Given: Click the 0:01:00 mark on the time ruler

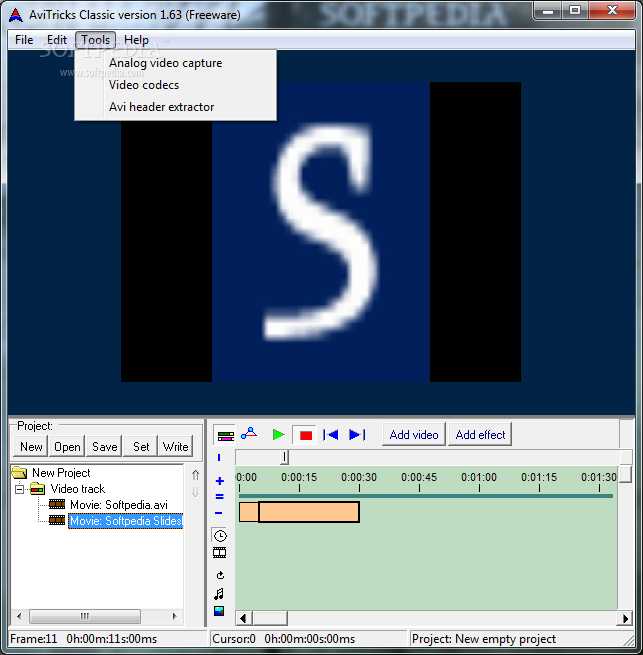Looking at the screenshot, I should 479,477.
